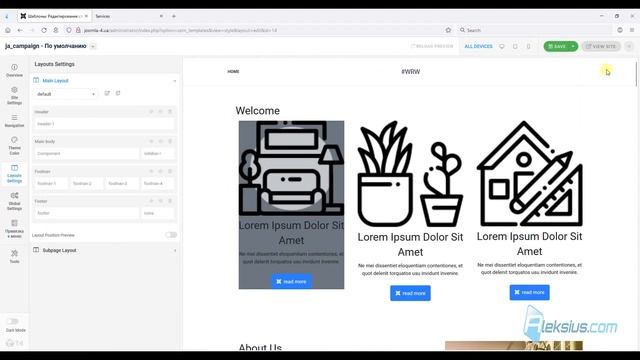640x360 pixels.
Task: Click the View Site button
Action: pyautogui.click(x=601, y=47)
